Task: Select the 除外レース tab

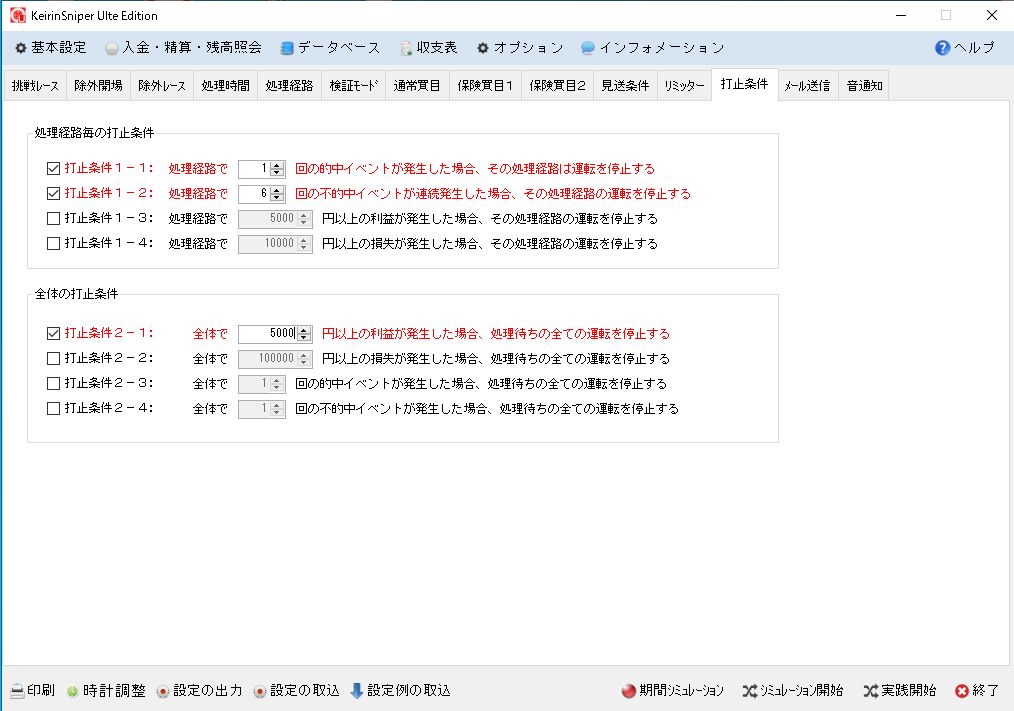Action: 162,85
